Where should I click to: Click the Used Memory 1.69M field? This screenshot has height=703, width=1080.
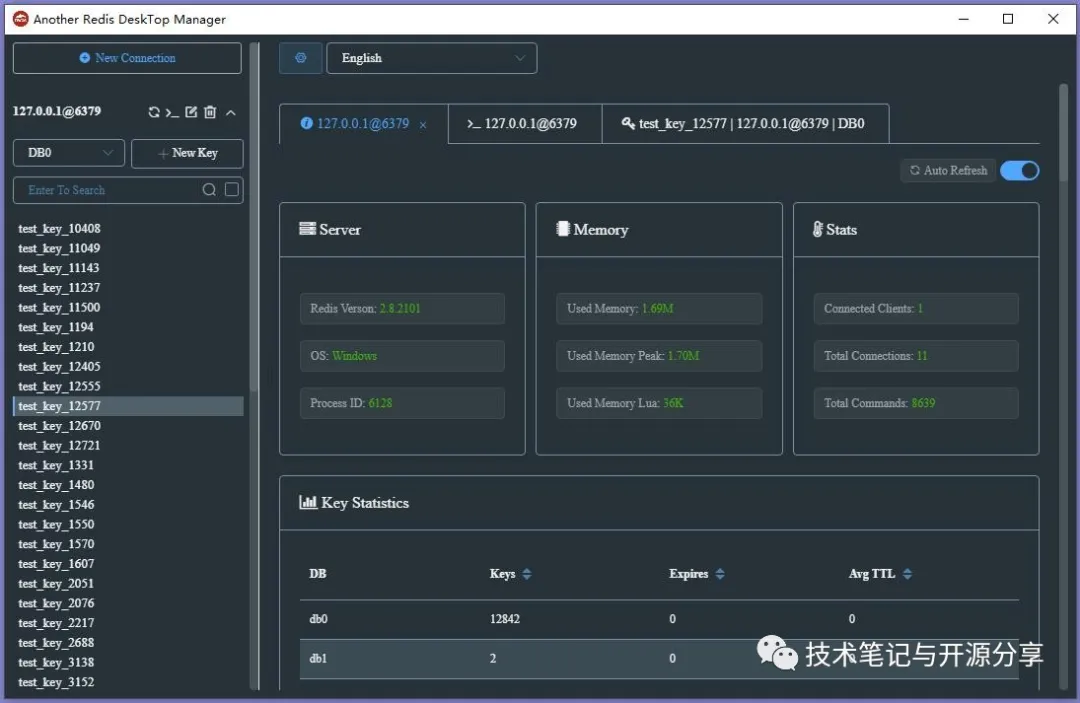coord(658,308)
